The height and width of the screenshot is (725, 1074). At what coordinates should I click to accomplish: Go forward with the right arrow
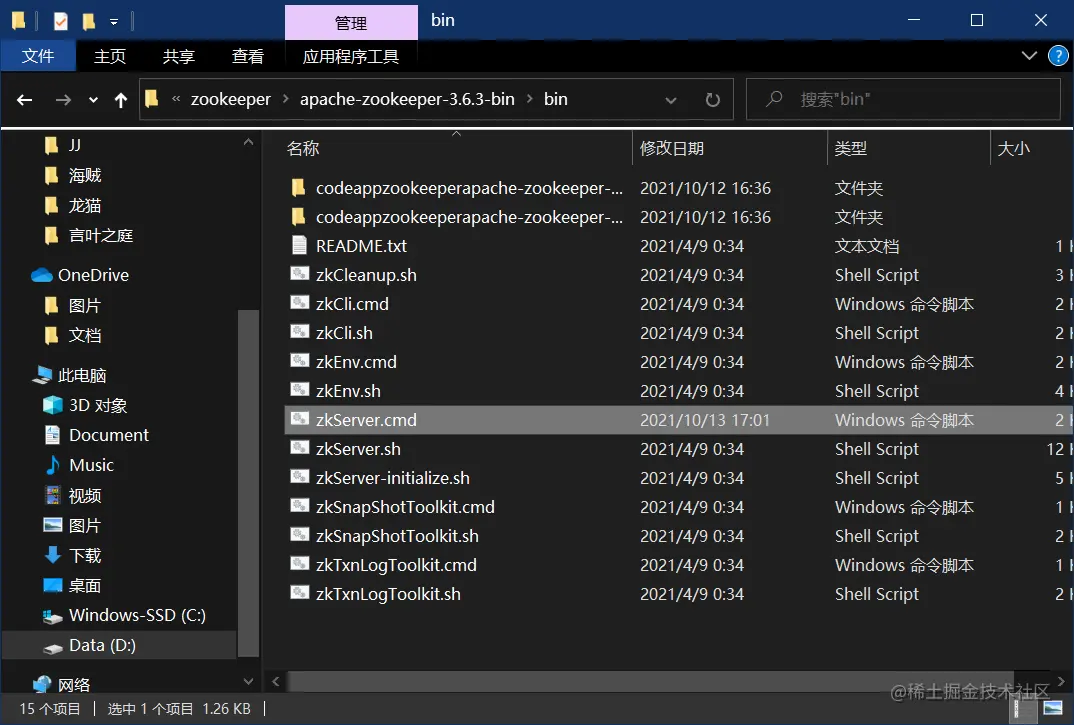[63, 100]
